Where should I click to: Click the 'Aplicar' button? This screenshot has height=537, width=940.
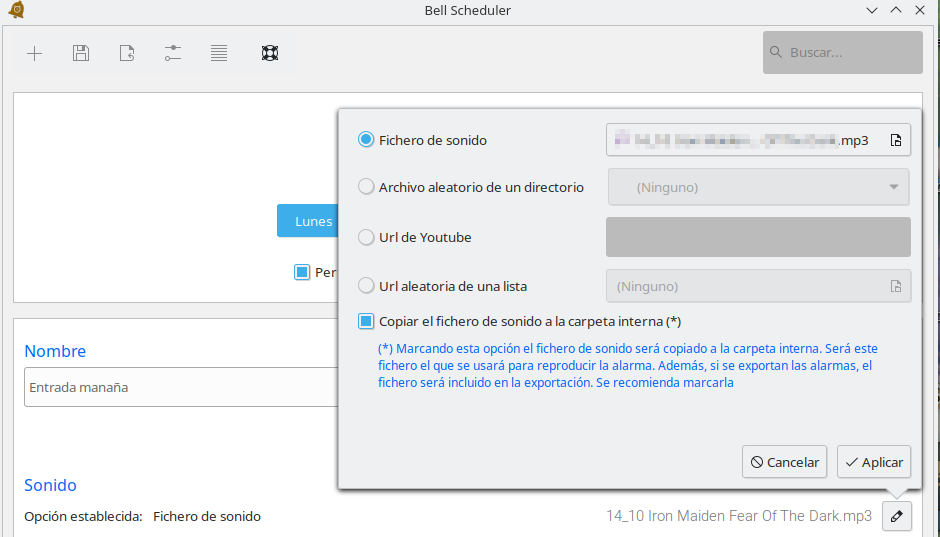tap(874, 462)
